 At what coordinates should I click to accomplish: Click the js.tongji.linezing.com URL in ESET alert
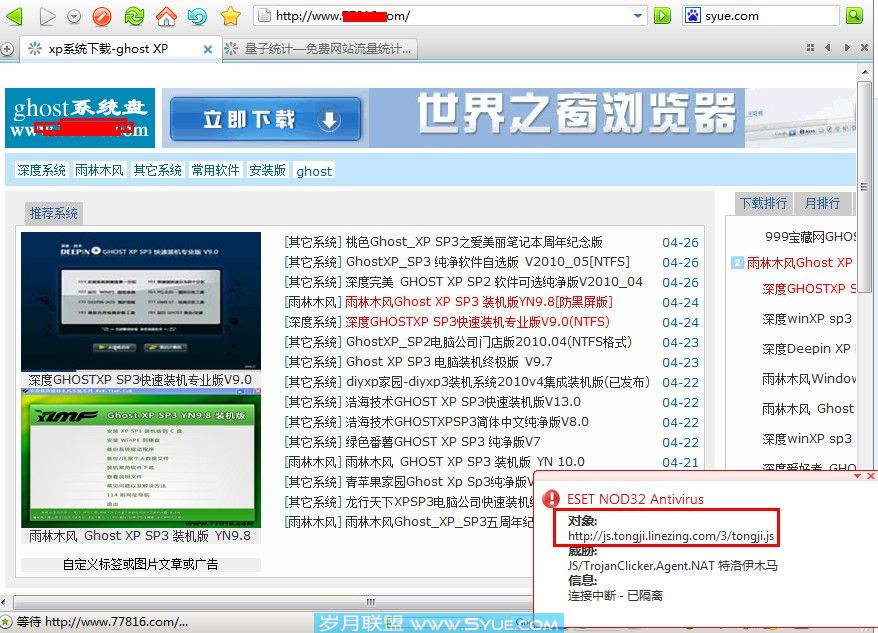click(x=671, y=536)
